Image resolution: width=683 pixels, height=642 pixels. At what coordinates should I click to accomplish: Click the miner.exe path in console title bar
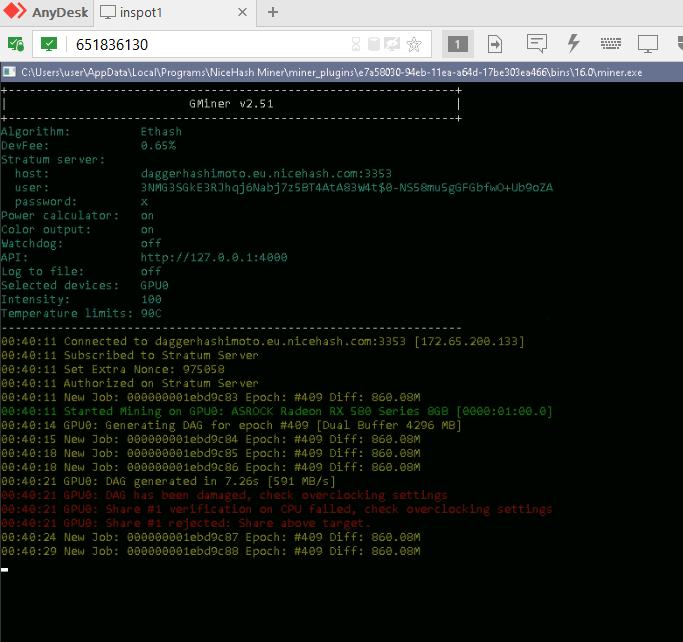331,72
